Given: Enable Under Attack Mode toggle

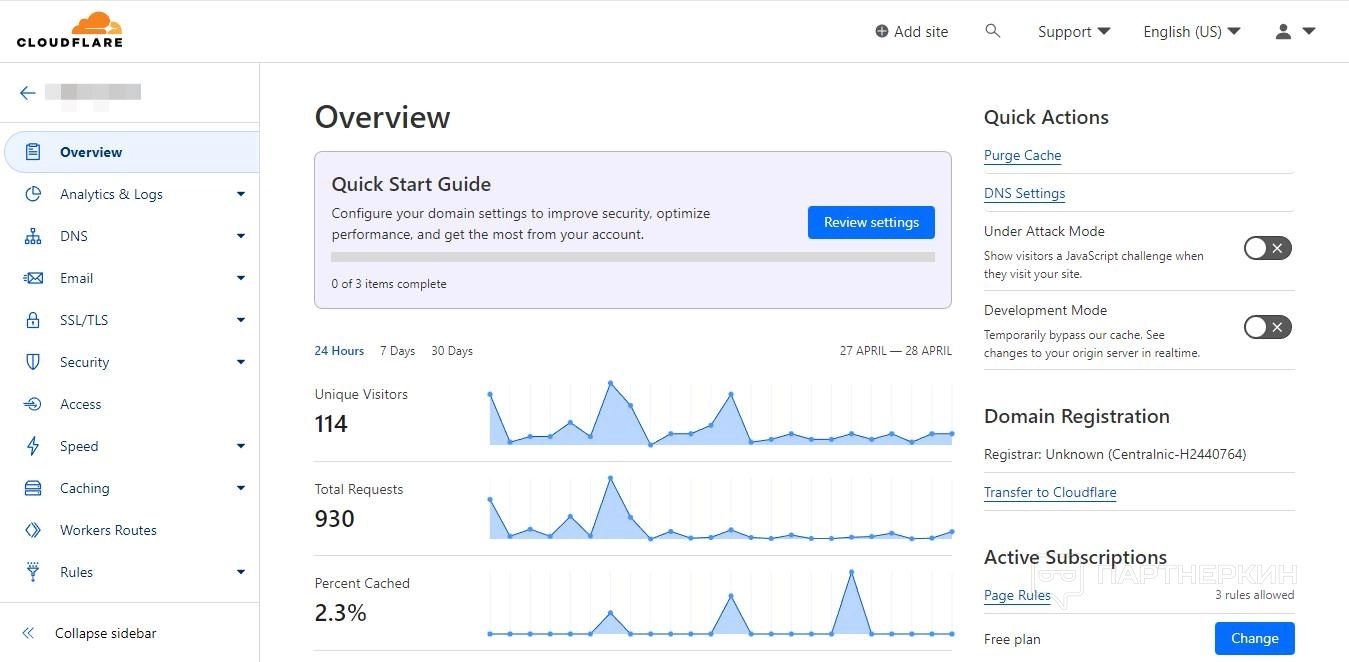Looking at the screenshot, I should (x=1267, y=248).
